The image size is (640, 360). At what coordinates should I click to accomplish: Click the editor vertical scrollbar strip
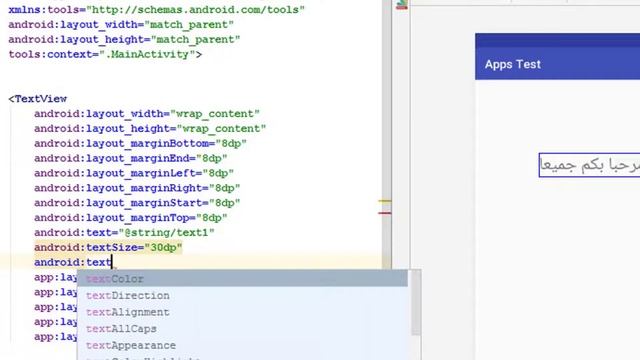(x=387, y=135)
